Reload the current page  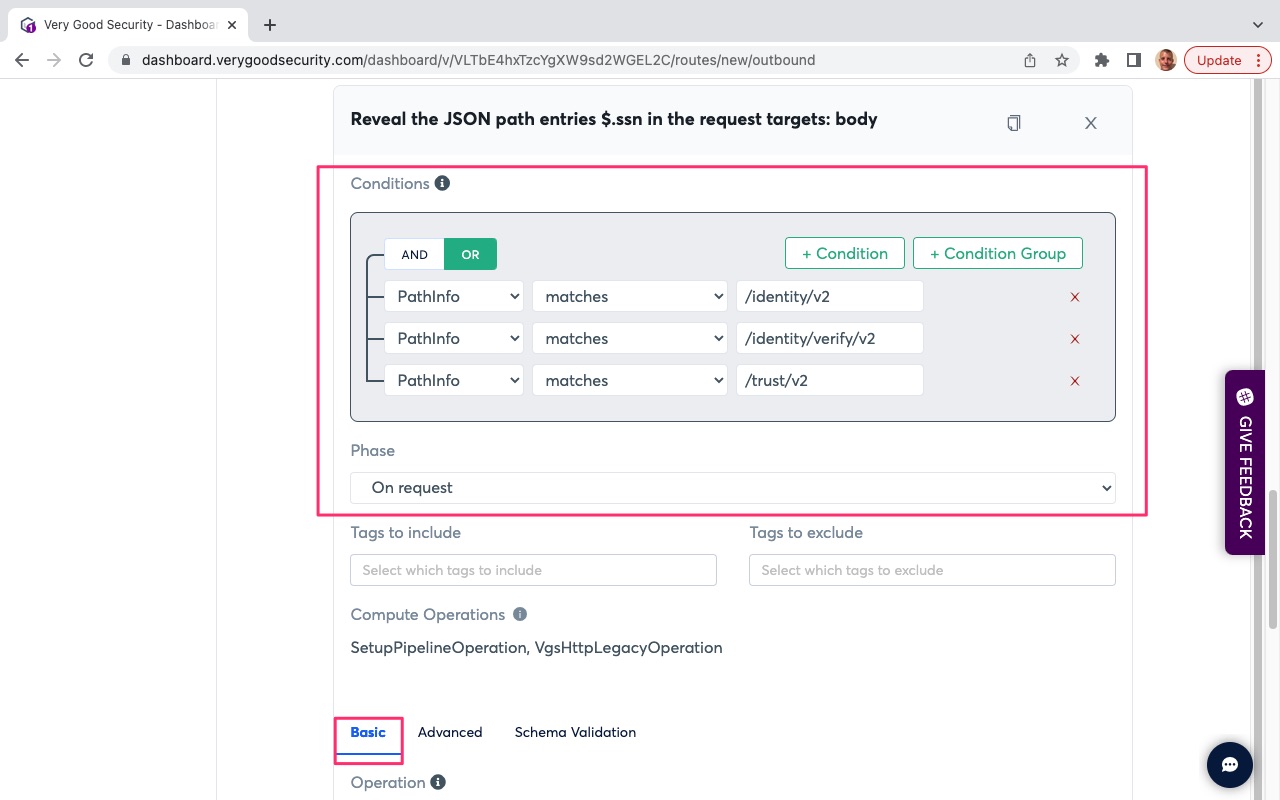86,60
